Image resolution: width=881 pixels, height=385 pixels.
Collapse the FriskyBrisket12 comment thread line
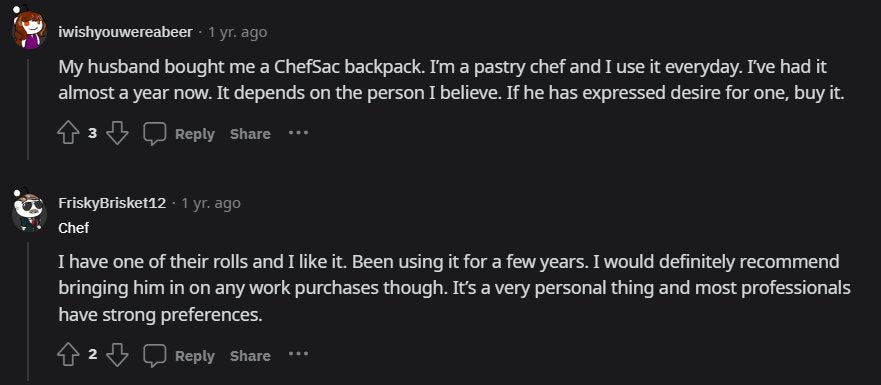[29, 313]
